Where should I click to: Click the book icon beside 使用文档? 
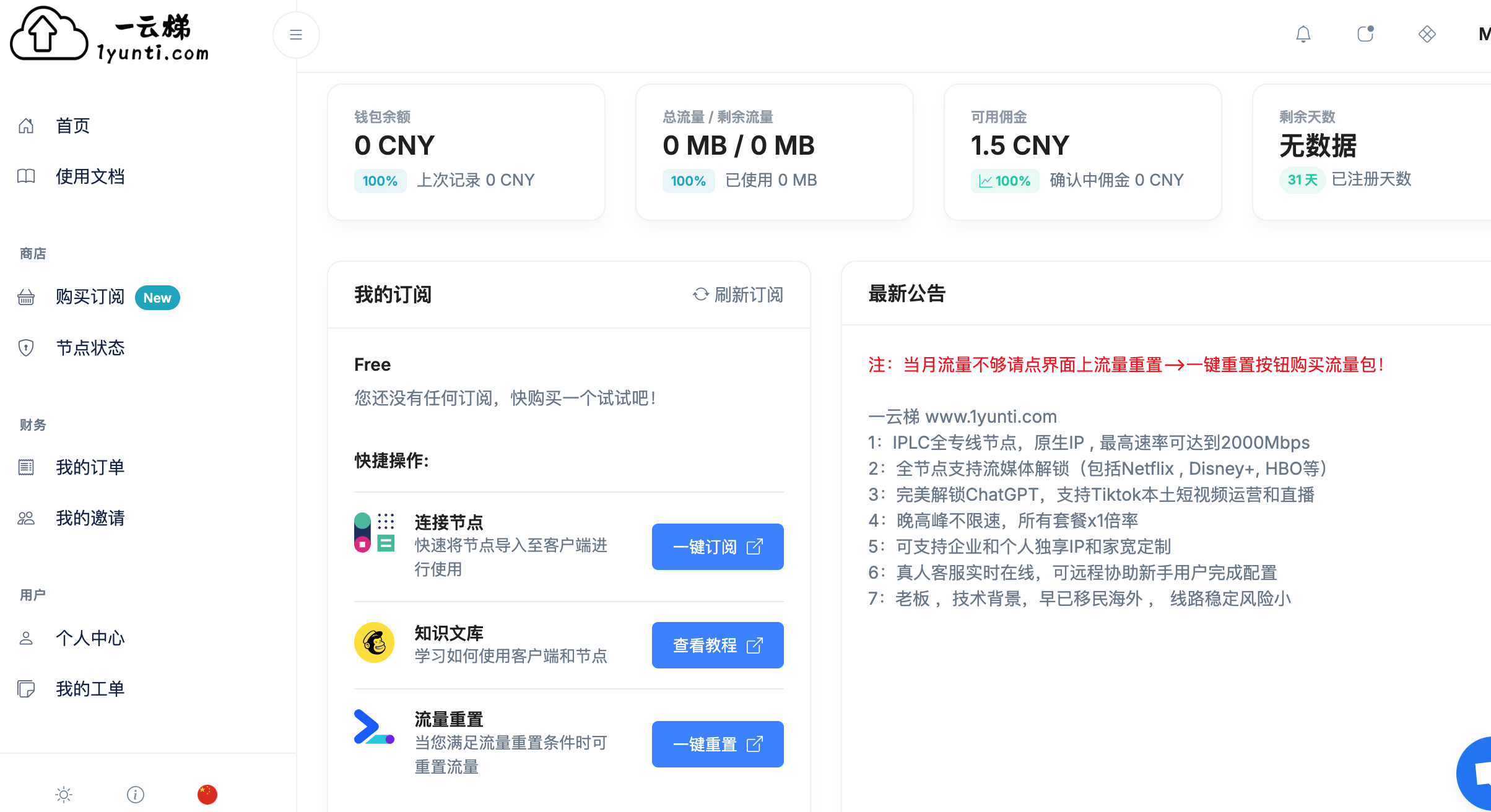click(x=26, y=176)
